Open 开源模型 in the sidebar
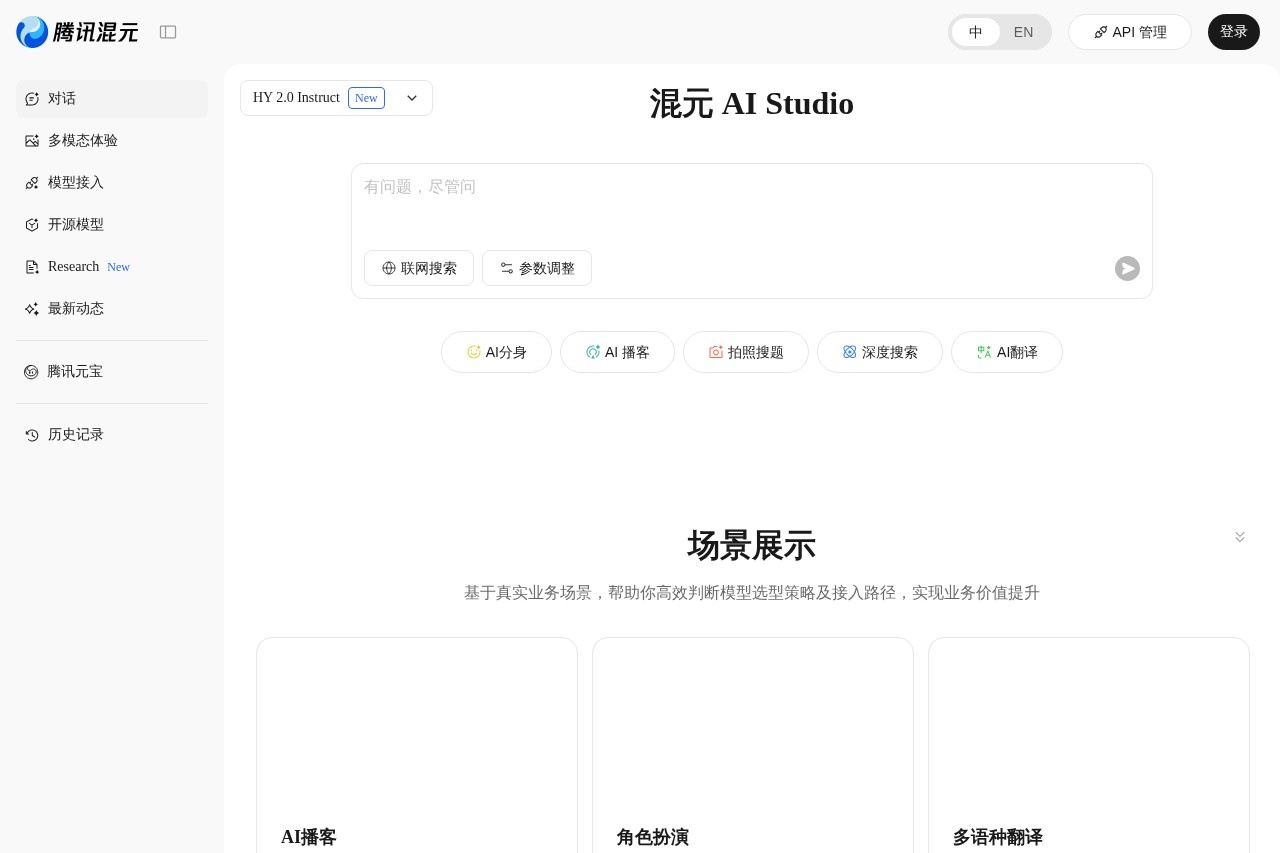1280x853 pixels. click(112, 225)
